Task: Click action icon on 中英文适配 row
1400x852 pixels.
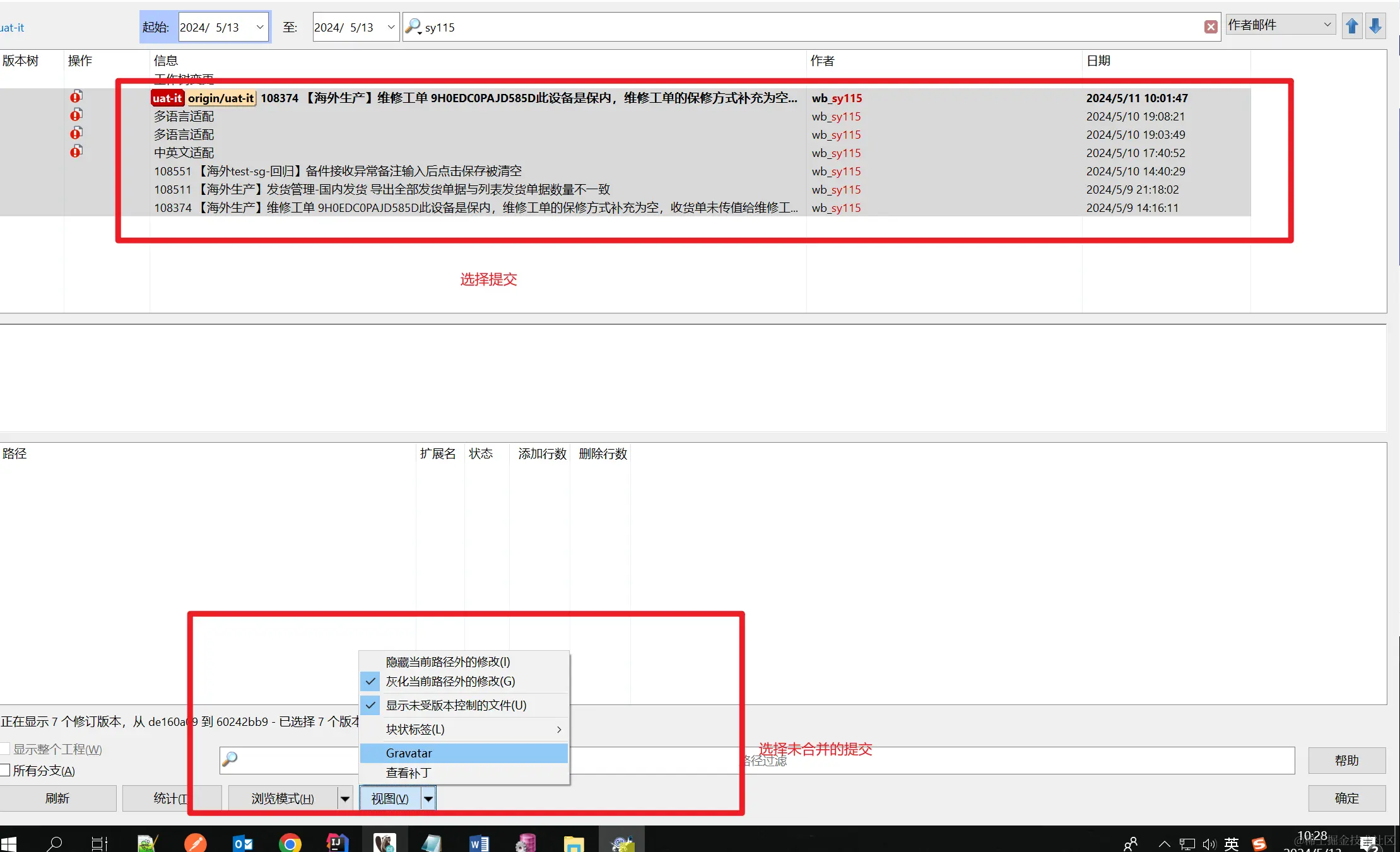Action: (x=76, y=151)
